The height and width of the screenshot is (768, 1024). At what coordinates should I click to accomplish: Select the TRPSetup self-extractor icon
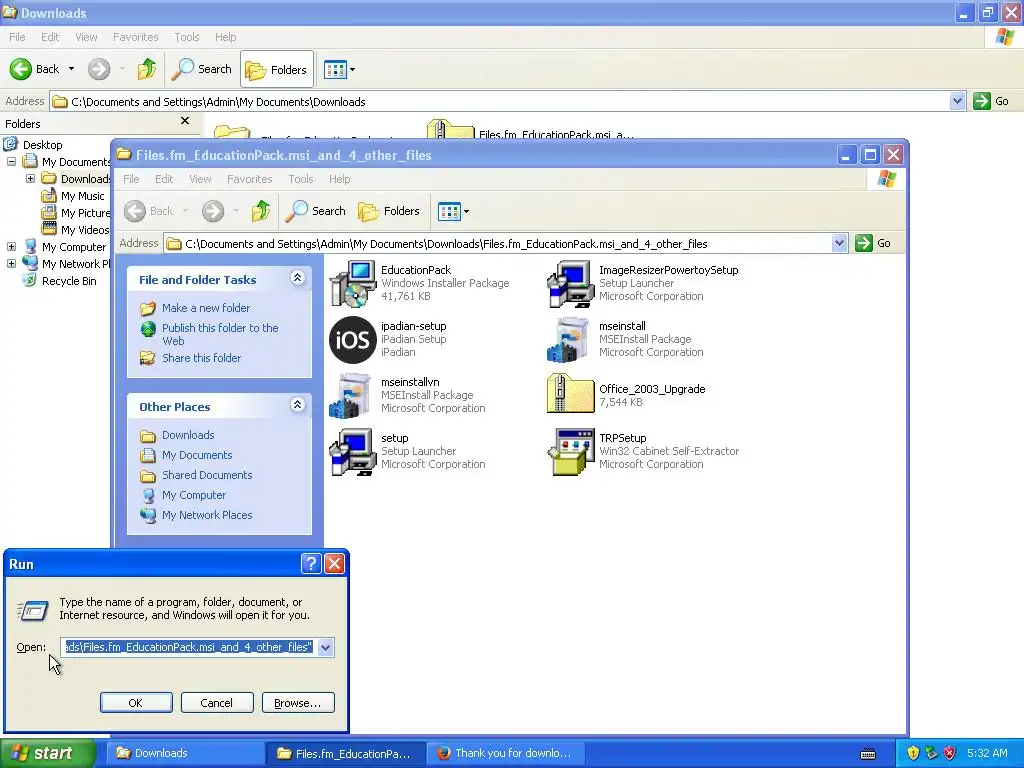[571, 452]
